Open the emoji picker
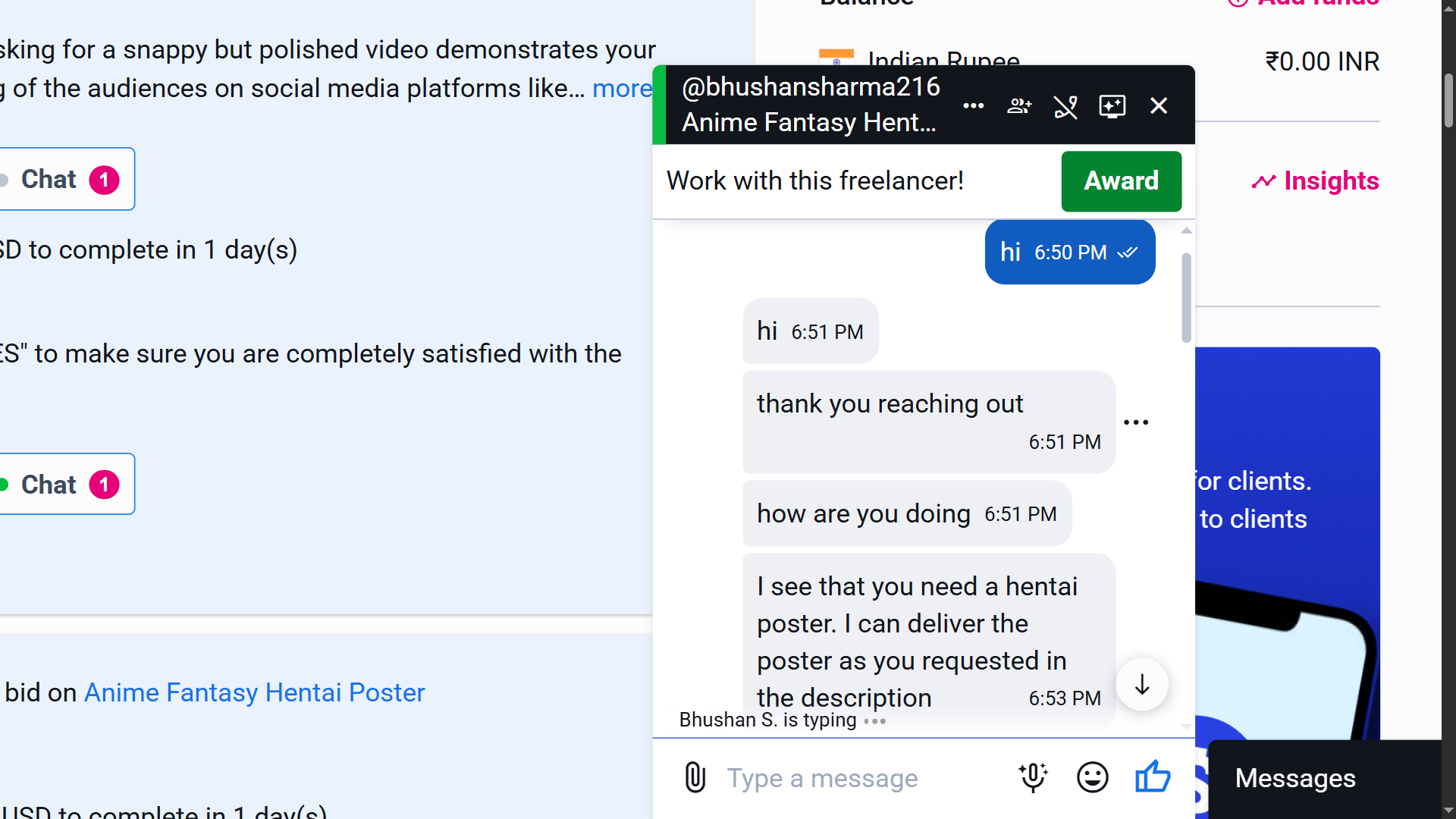 pyautogui.click(x=1093, y=777)
